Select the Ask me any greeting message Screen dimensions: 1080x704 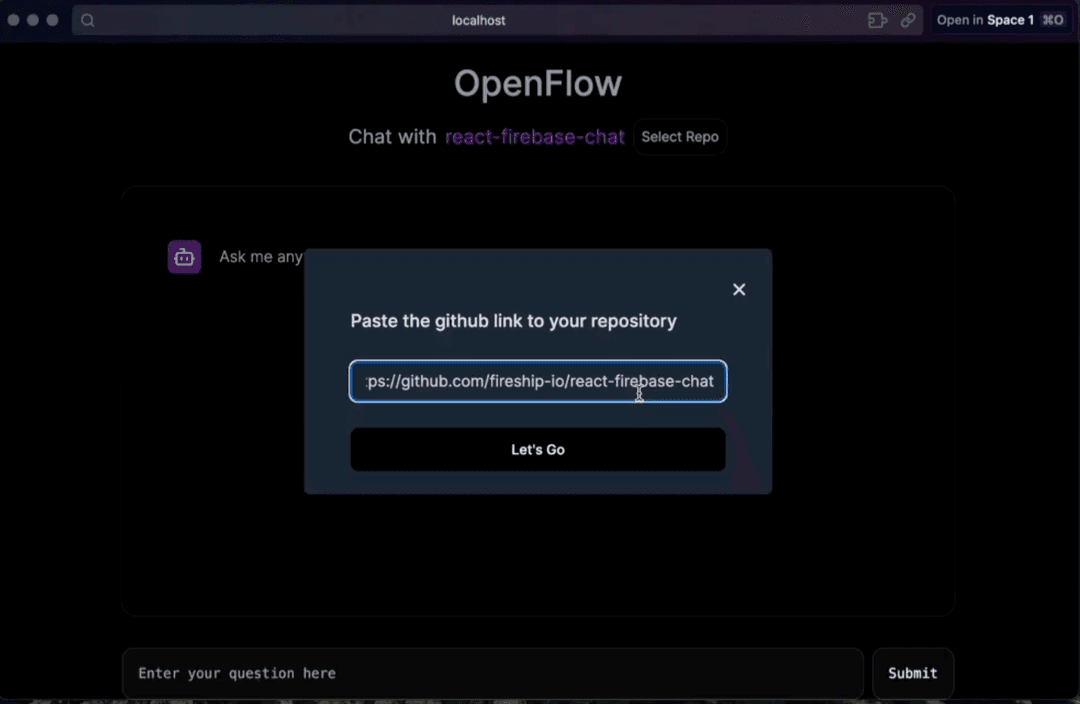[x=260, y=257]
